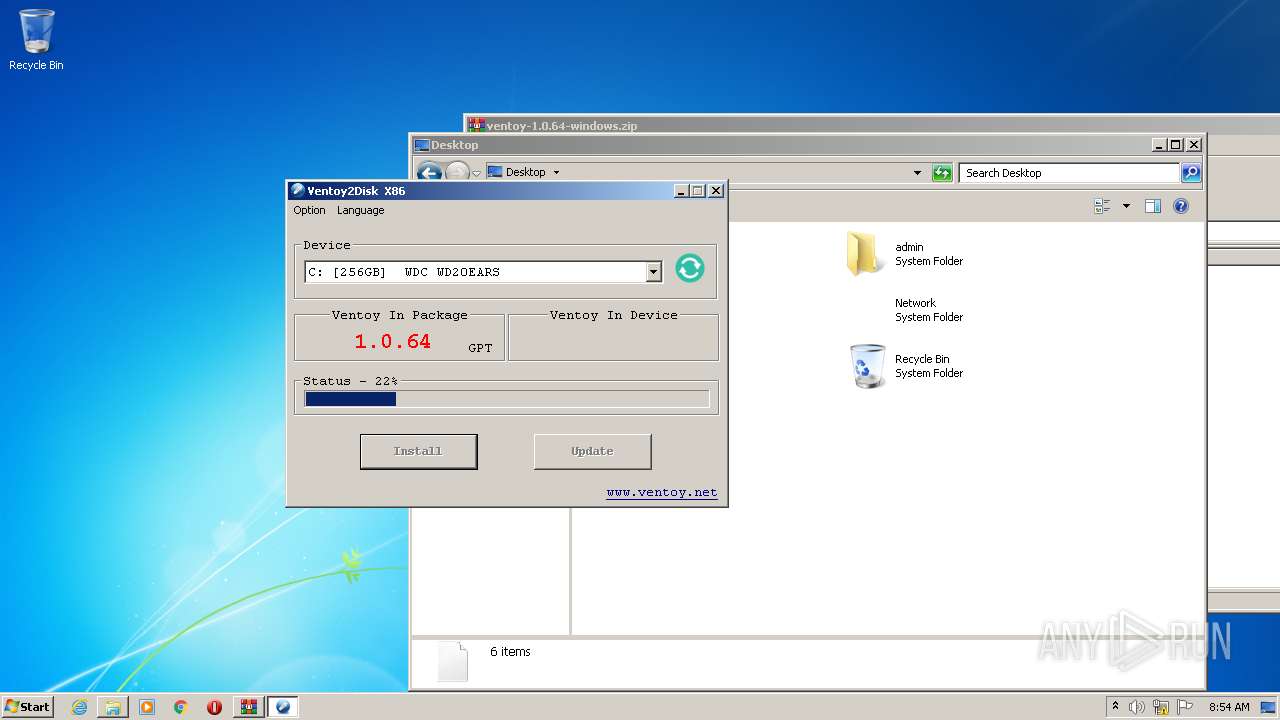Screen dimensions: 1280x720
Task: Launch Opera browser from the taskbar
Action: 214,707
